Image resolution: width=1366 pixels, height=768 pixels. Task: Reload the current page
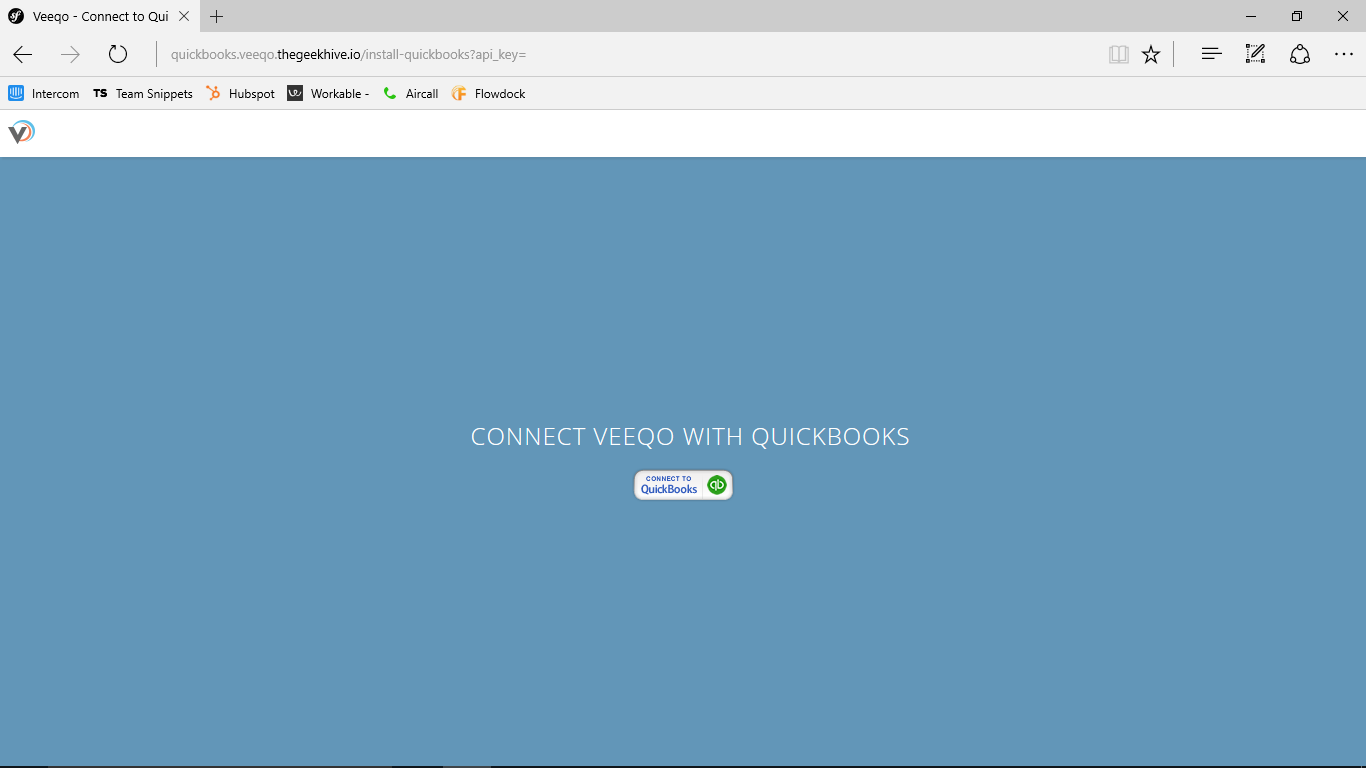118,54
